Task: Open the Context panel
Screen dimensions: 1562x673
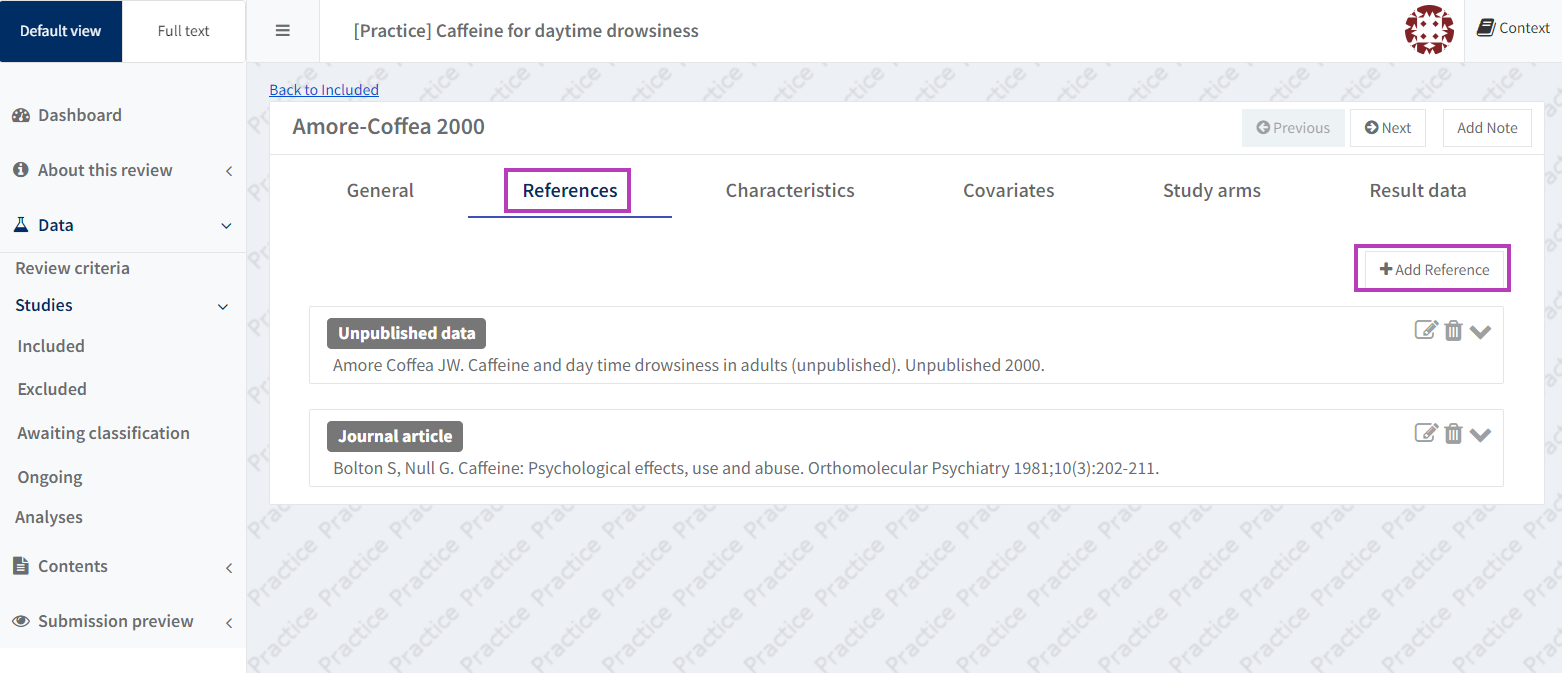Action: (x=1514, y=29)
